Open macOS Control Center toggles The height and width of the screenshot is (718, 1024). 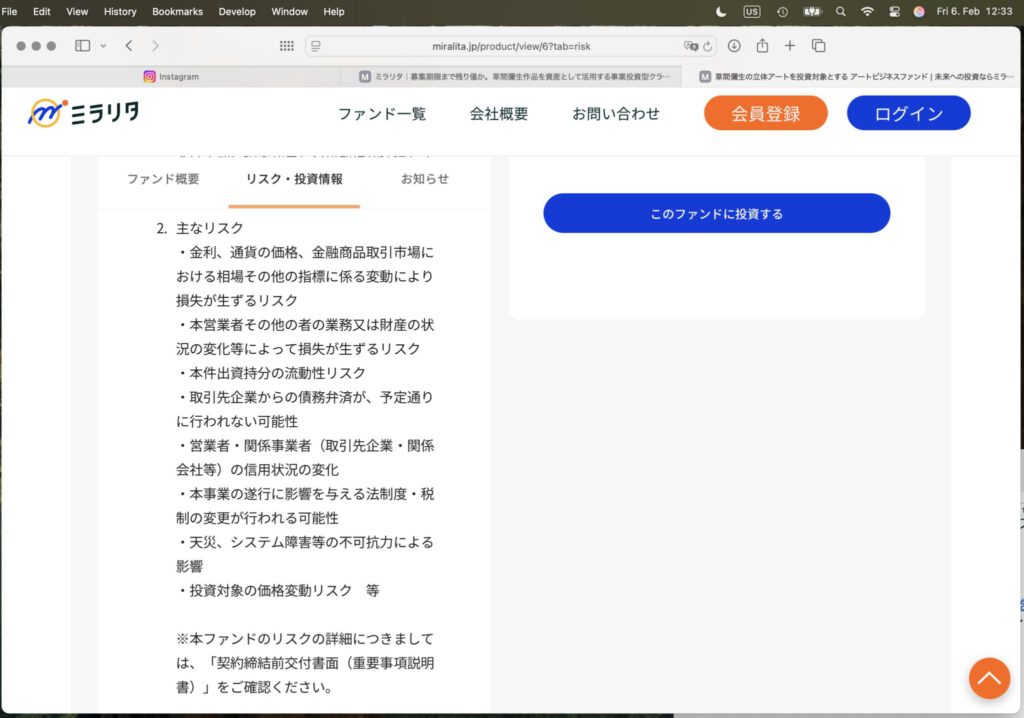point(893,12)
